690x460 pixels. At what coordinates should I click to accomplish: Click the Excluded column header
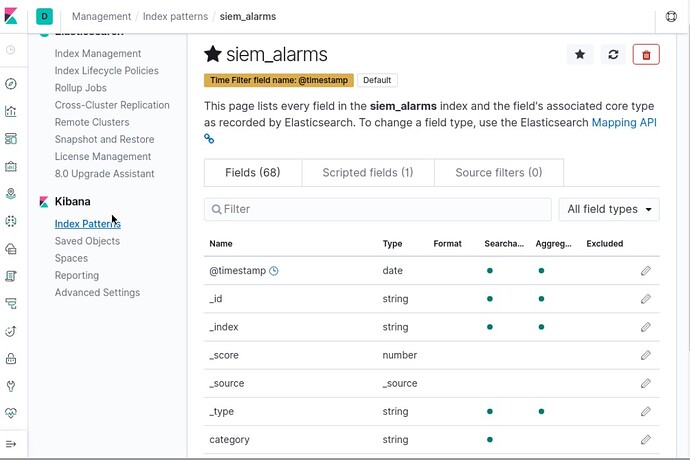pyautogui.click(x=605, y=243)
